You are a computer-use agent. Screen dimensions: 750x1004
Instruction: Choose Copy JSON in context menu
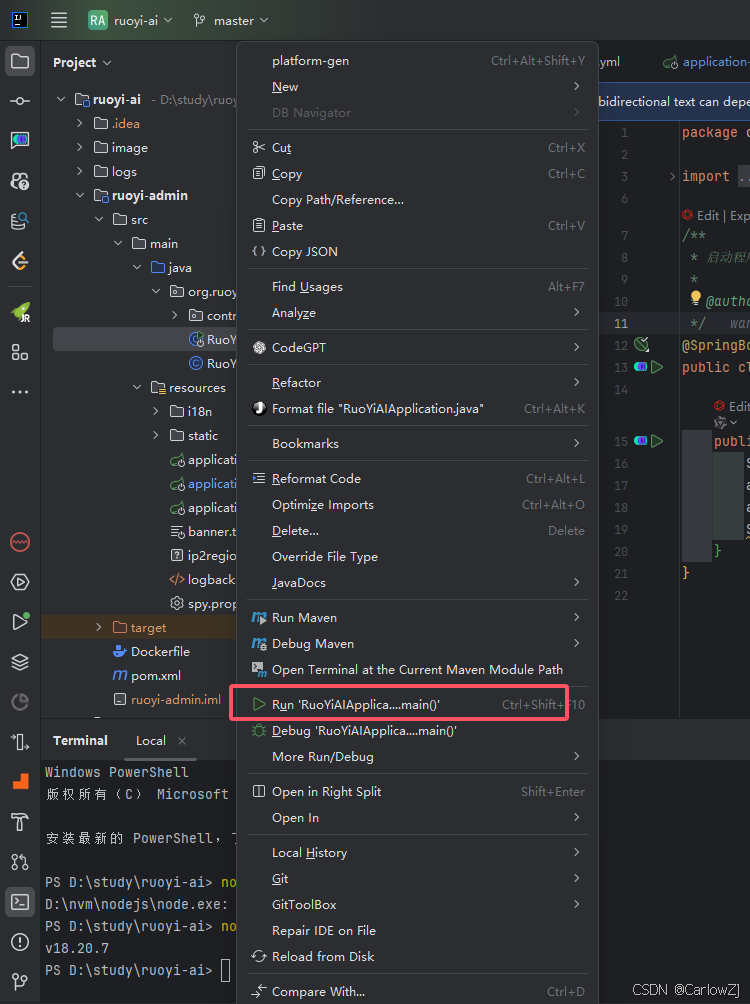[x=417, y=252]
